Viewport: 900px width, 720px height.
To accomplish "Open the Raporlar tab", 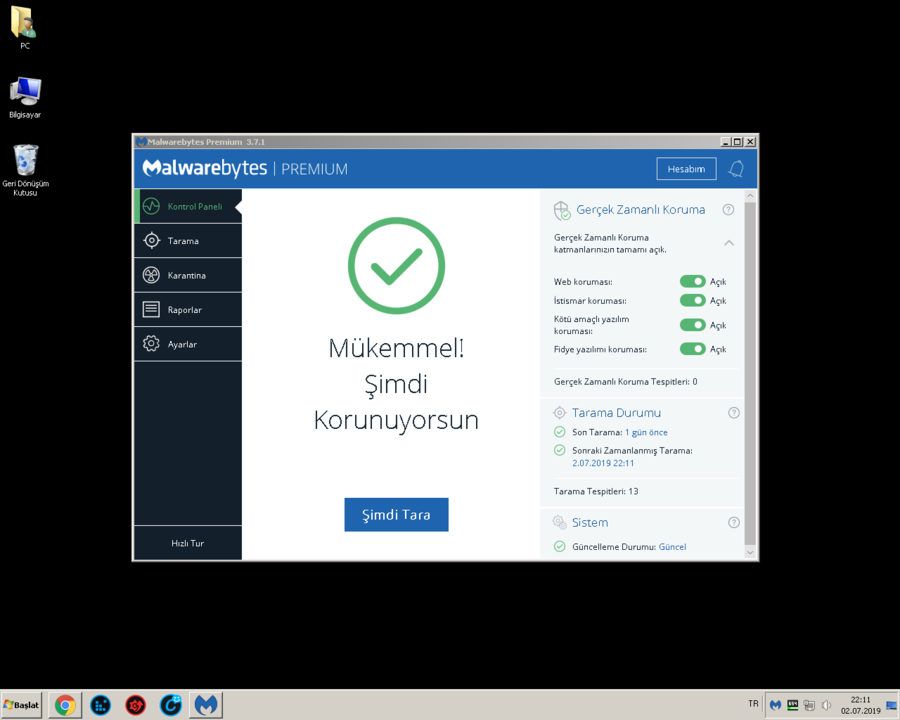I will [188, 309].
